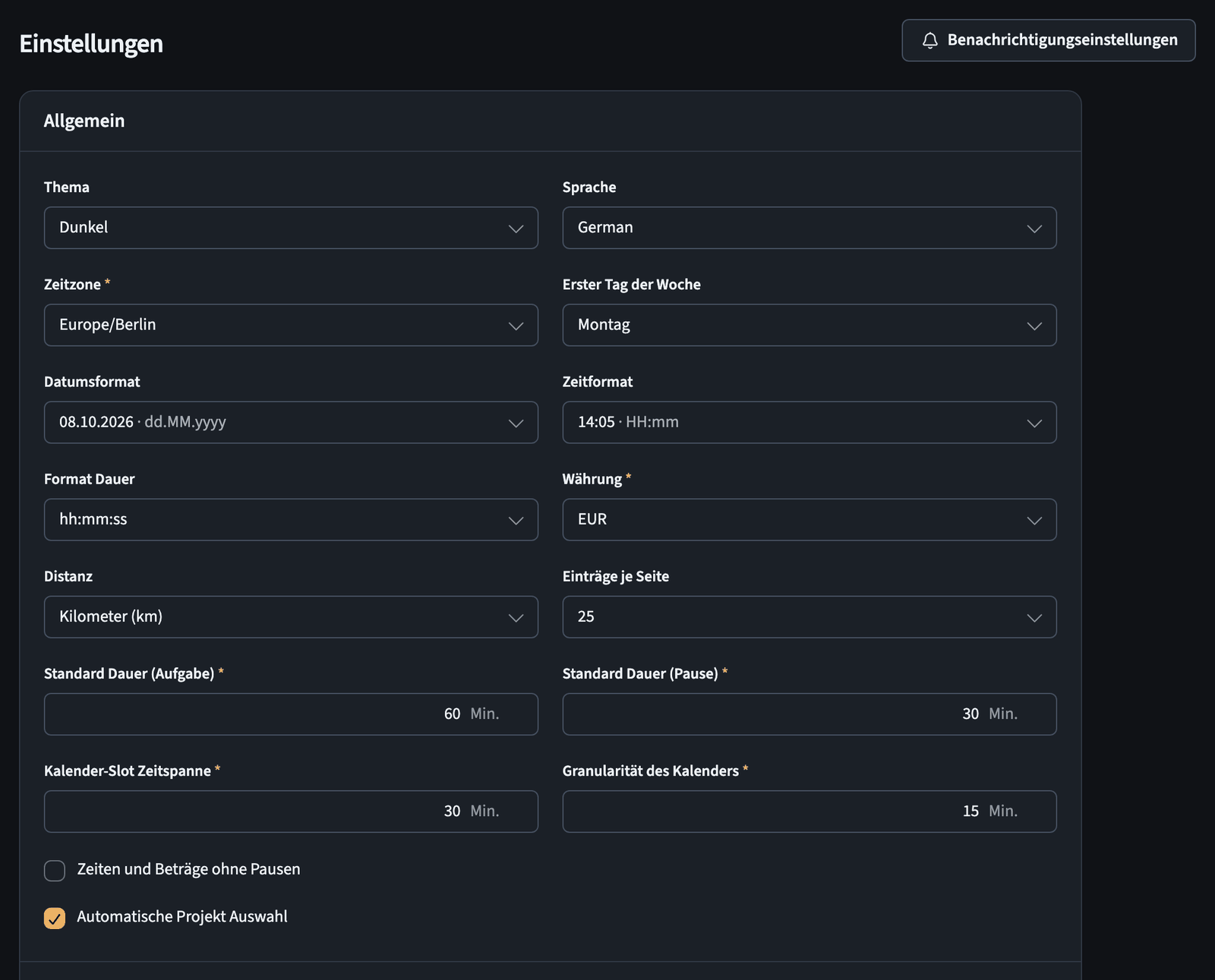Click the Zeiten und Beträge ohne Pausen label
This screenshot has width=1215, height=980.
pos(188,869)
